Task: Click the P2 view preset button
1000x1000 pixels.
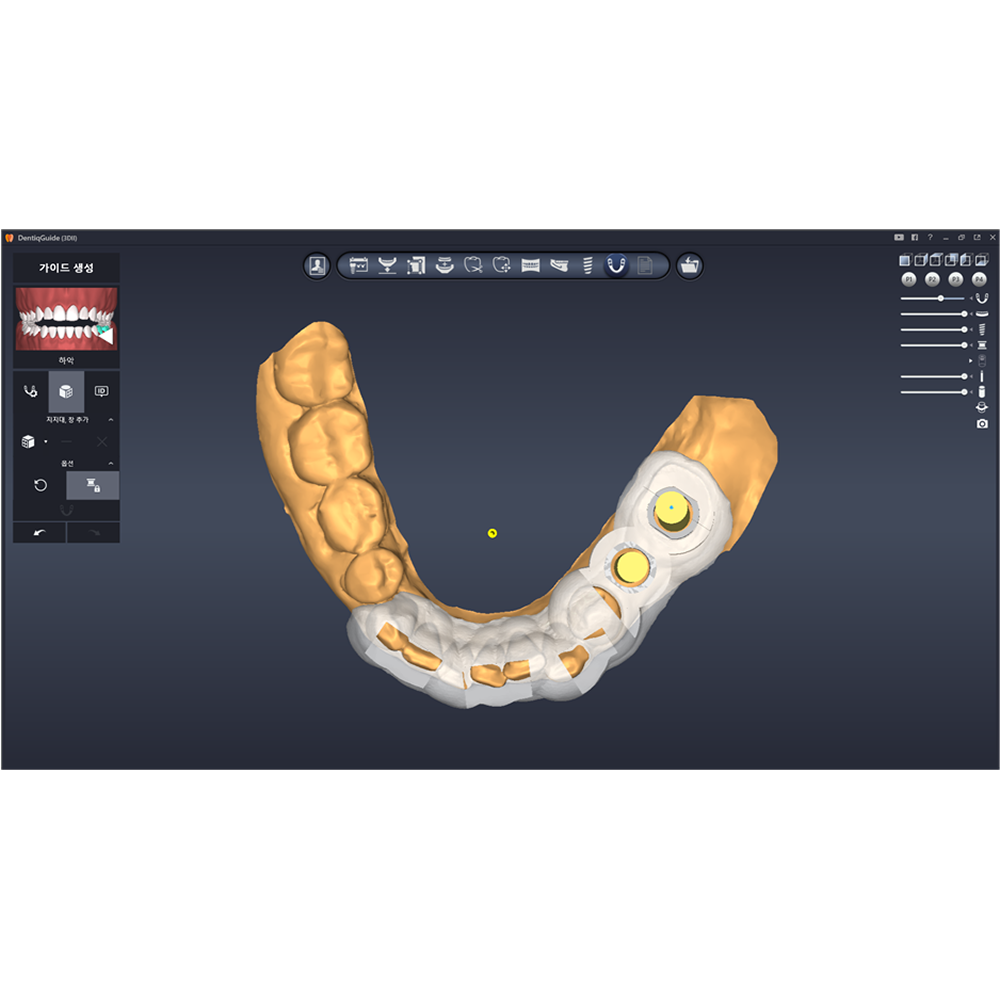Action: tap(933, 280)
